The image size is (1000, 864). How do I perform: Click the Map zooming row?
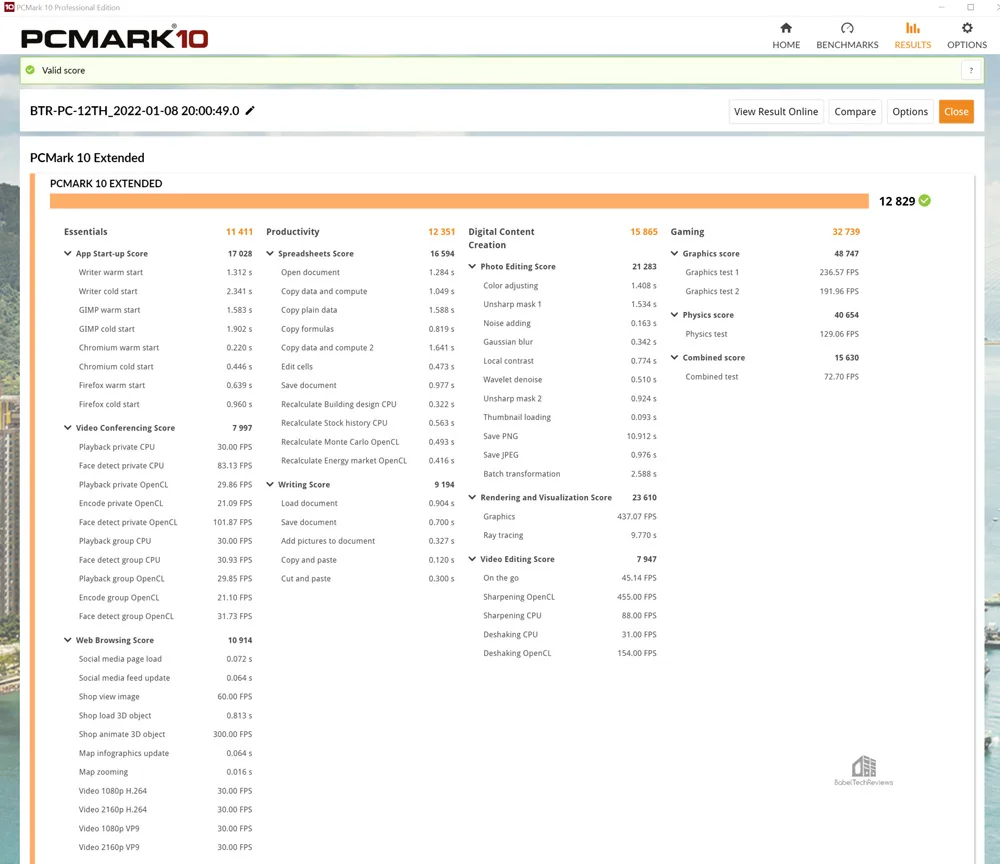(x=165, y=772)
